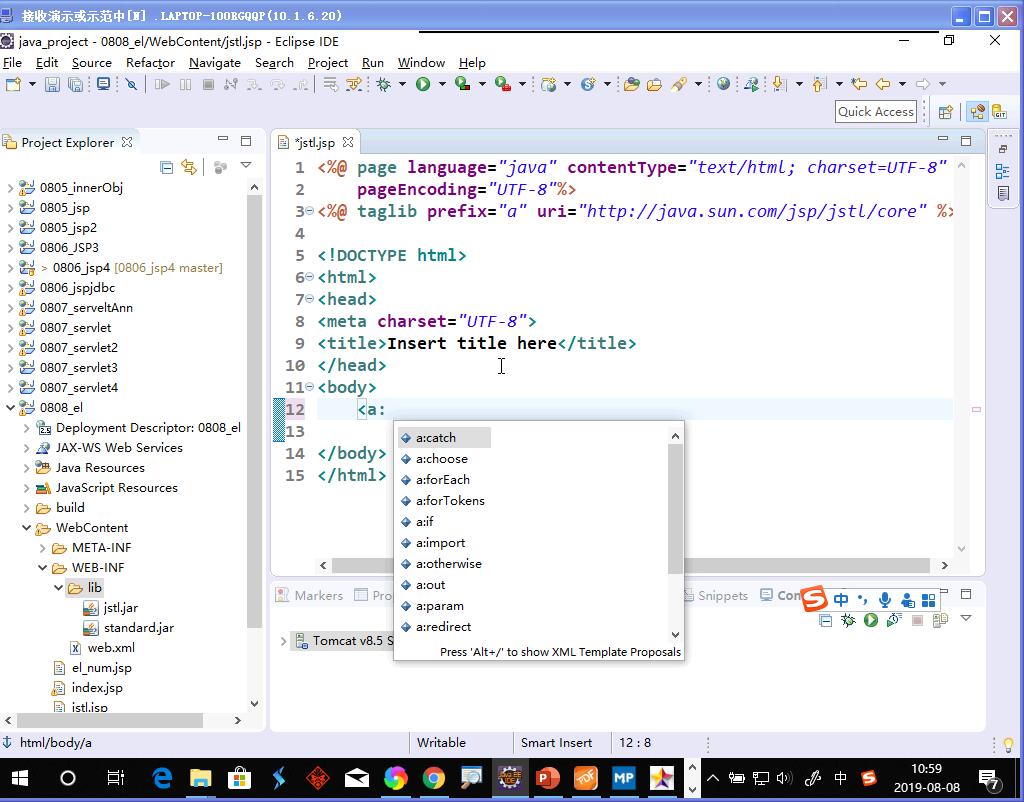
Task: Open the Sogou IME toolbox grid icon
Action: tap(928, 600)
